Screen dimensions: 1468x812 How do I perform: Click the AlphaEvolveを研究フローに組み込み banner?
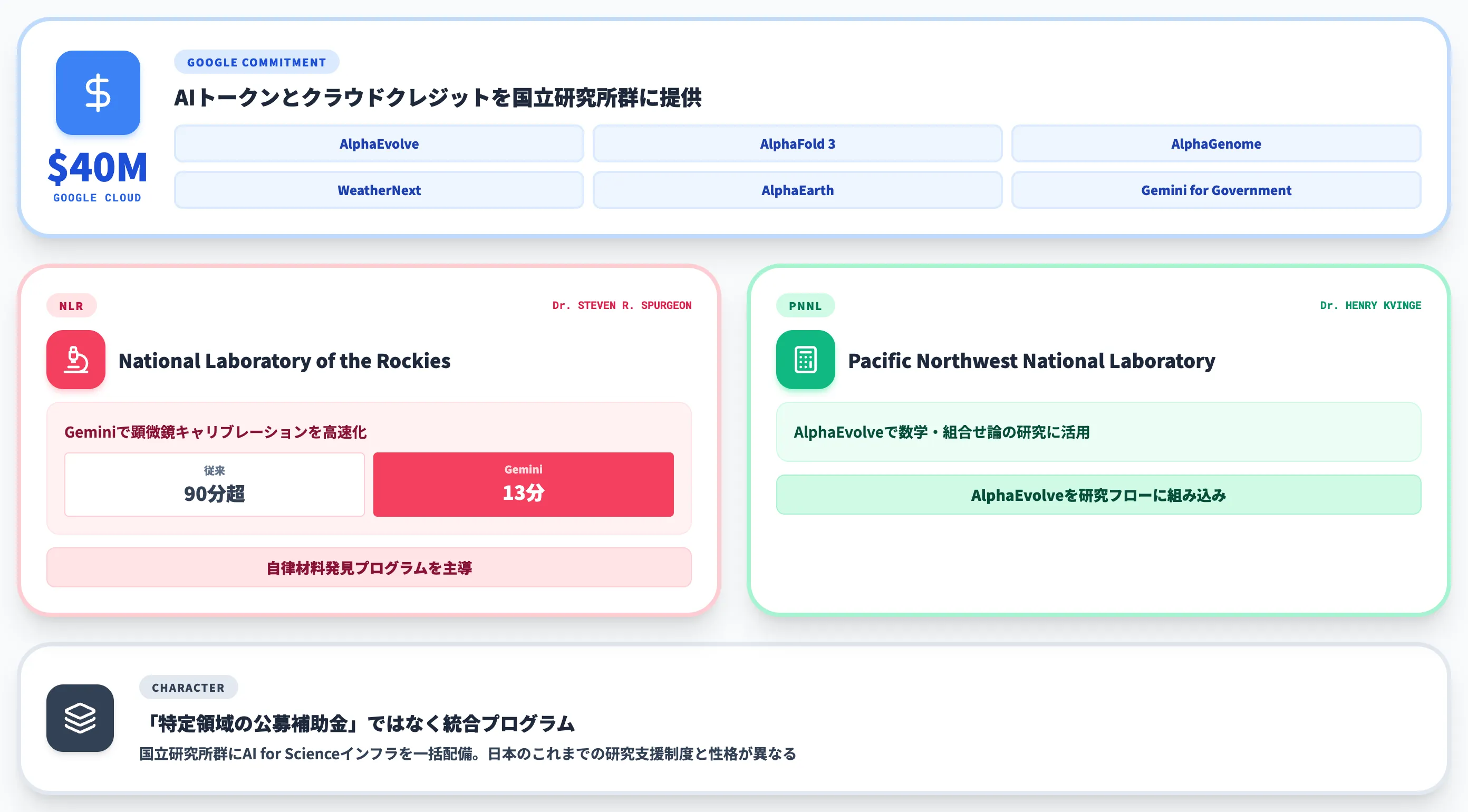(1098, 495)
